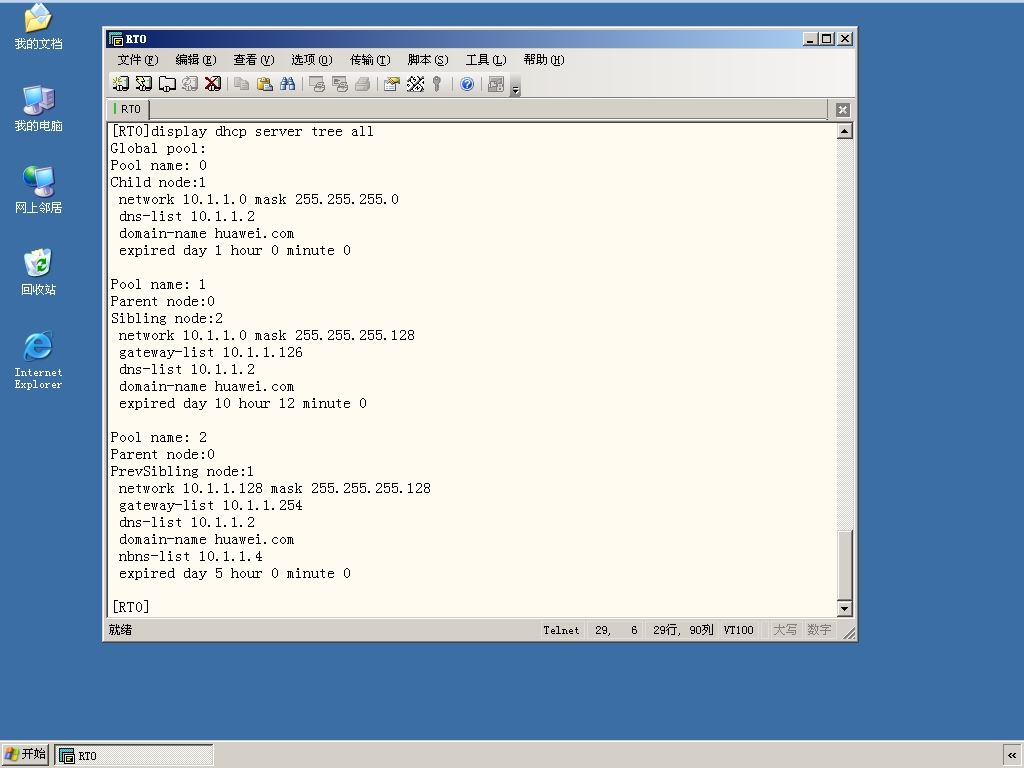Click the RT0 taskbar button
This screenshot has height=768, width=1024.
[134, 756]
